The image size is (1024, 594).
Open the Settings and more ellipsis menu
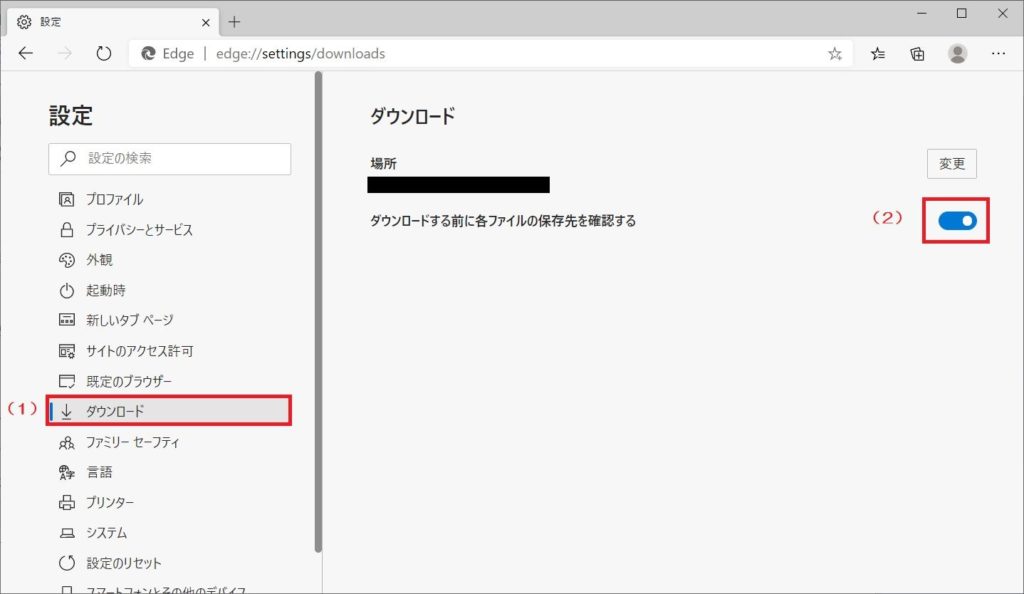[x=997, y=54]
